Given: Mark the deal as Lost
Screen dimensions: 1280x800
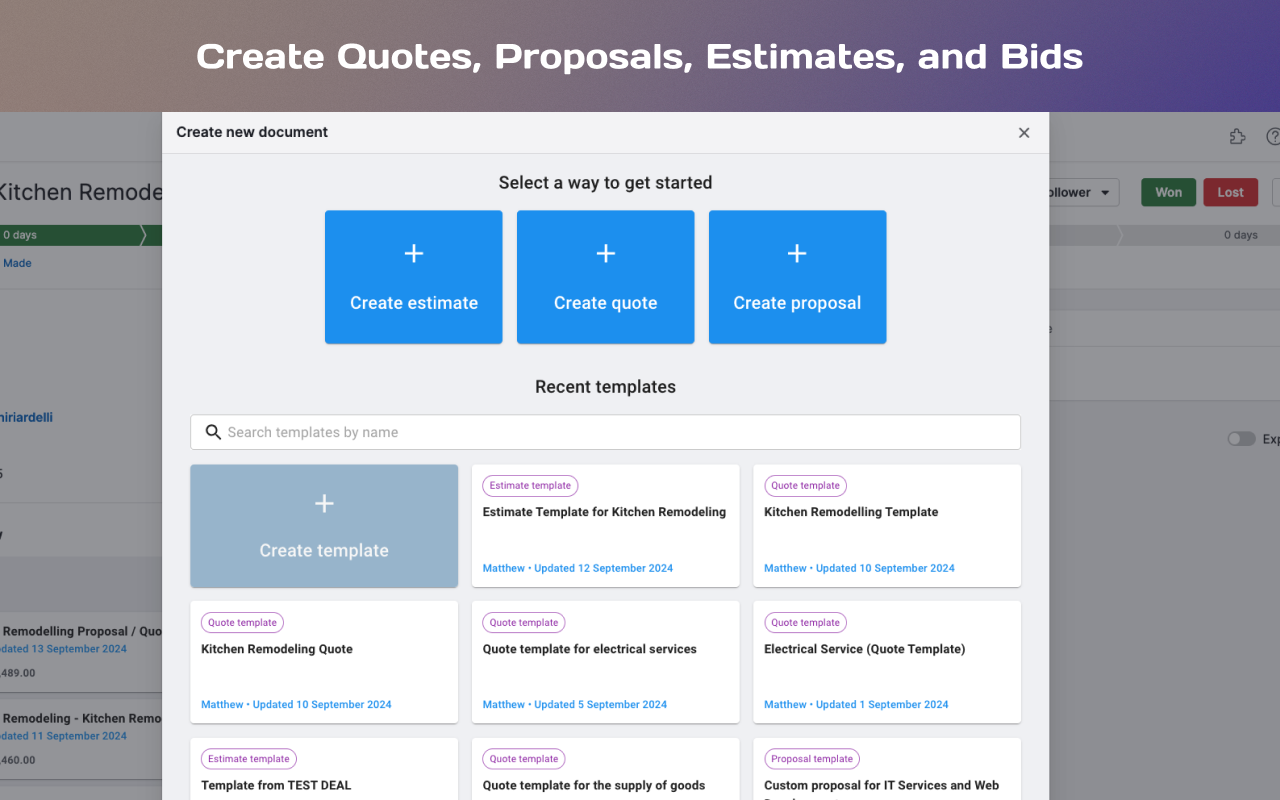Looking at the screenshot, I should coord(1230,193).
